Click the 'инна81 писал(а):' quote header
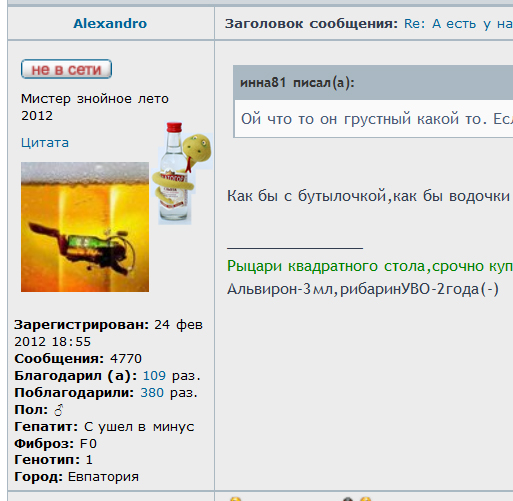Screen dimensions: 513x501 [297, 83]
